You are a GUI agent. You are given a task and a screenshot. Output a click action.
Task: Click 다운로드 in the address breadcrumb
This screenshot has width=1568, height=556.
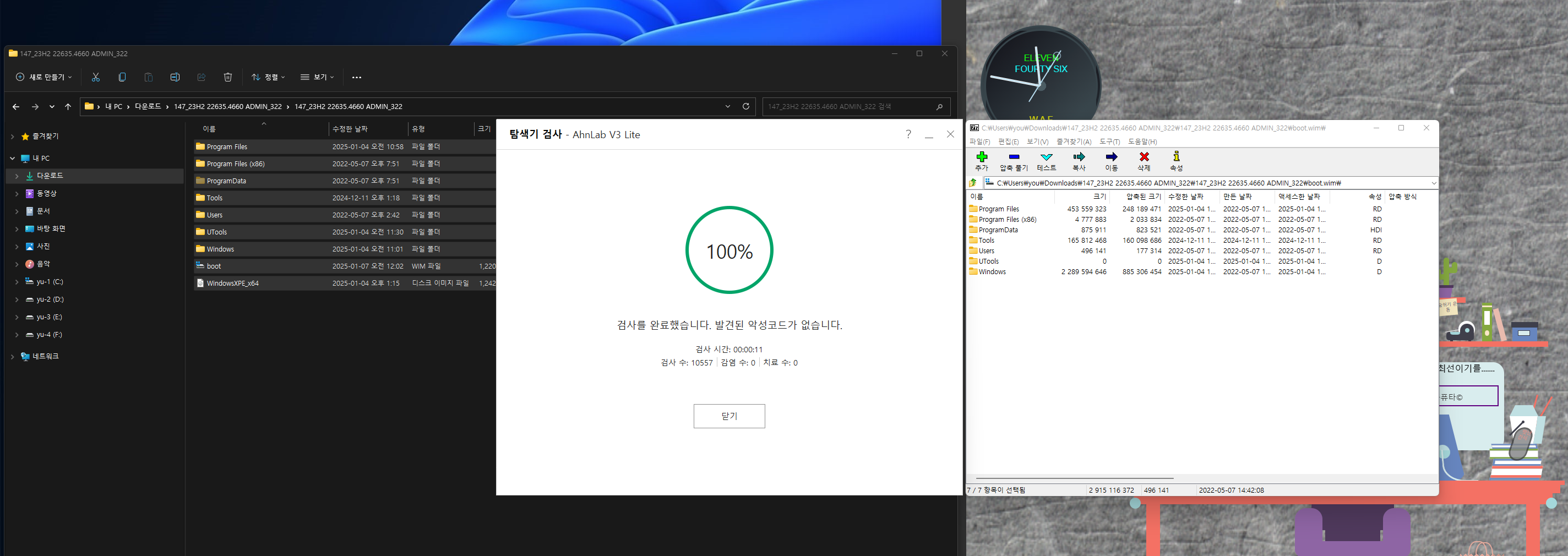[148, 106]
